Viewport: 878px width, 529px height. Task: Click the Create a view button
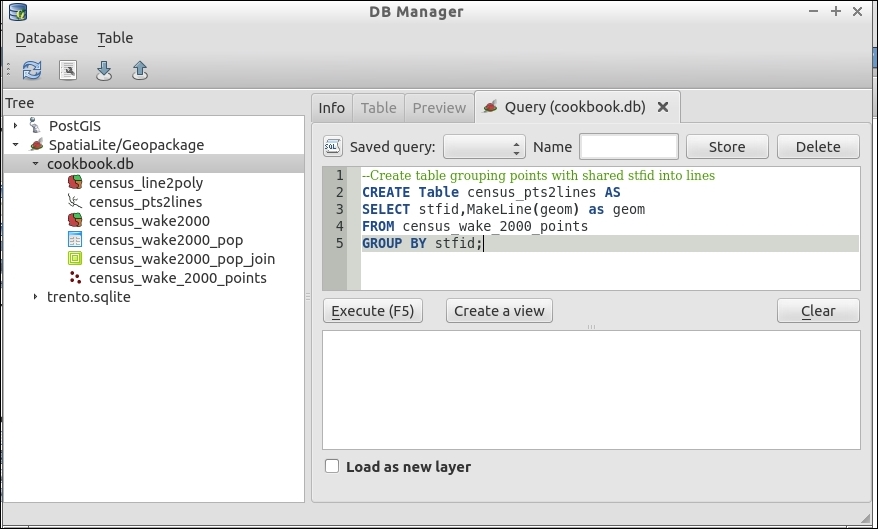(499, 311)
